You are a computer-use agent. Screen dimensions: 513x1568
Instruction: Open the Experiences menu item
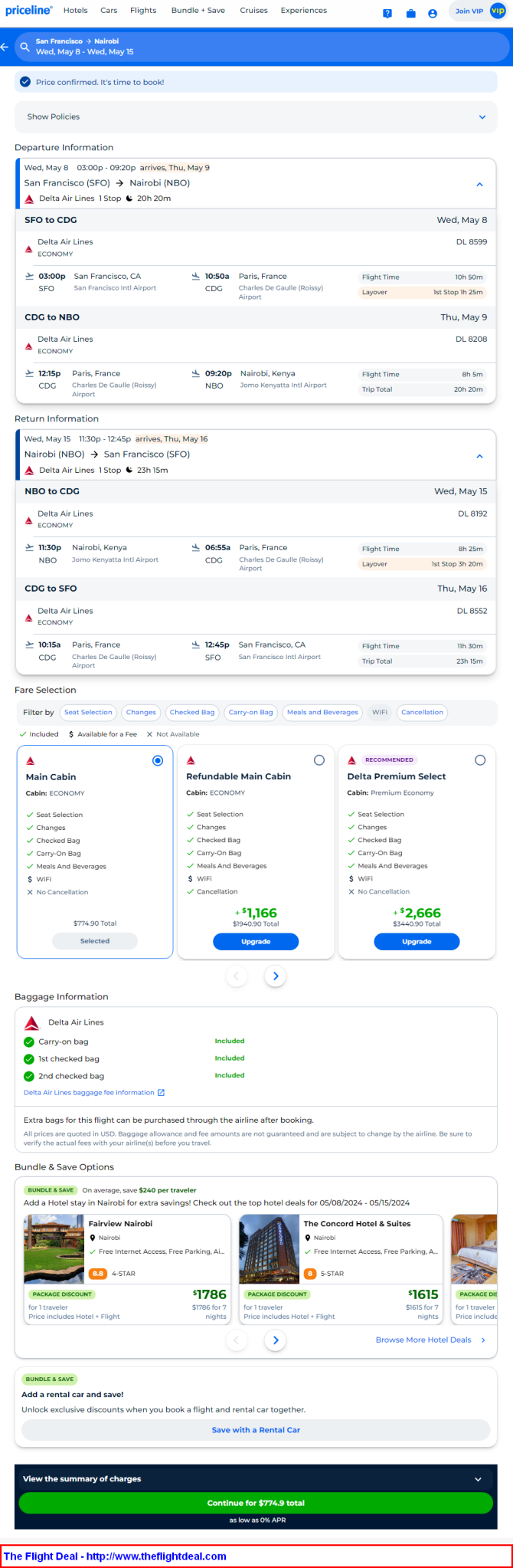coord(304,11)
